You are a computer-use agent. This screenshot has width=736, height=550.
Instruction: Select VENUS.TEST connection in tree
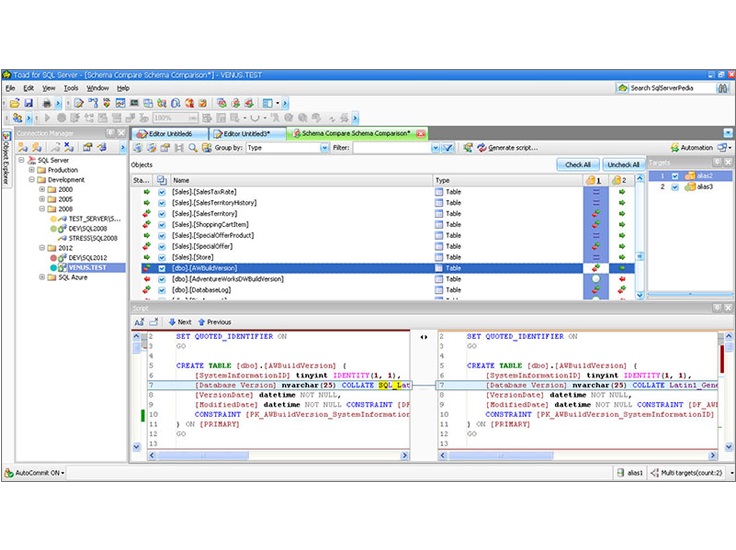click(87, 267)
